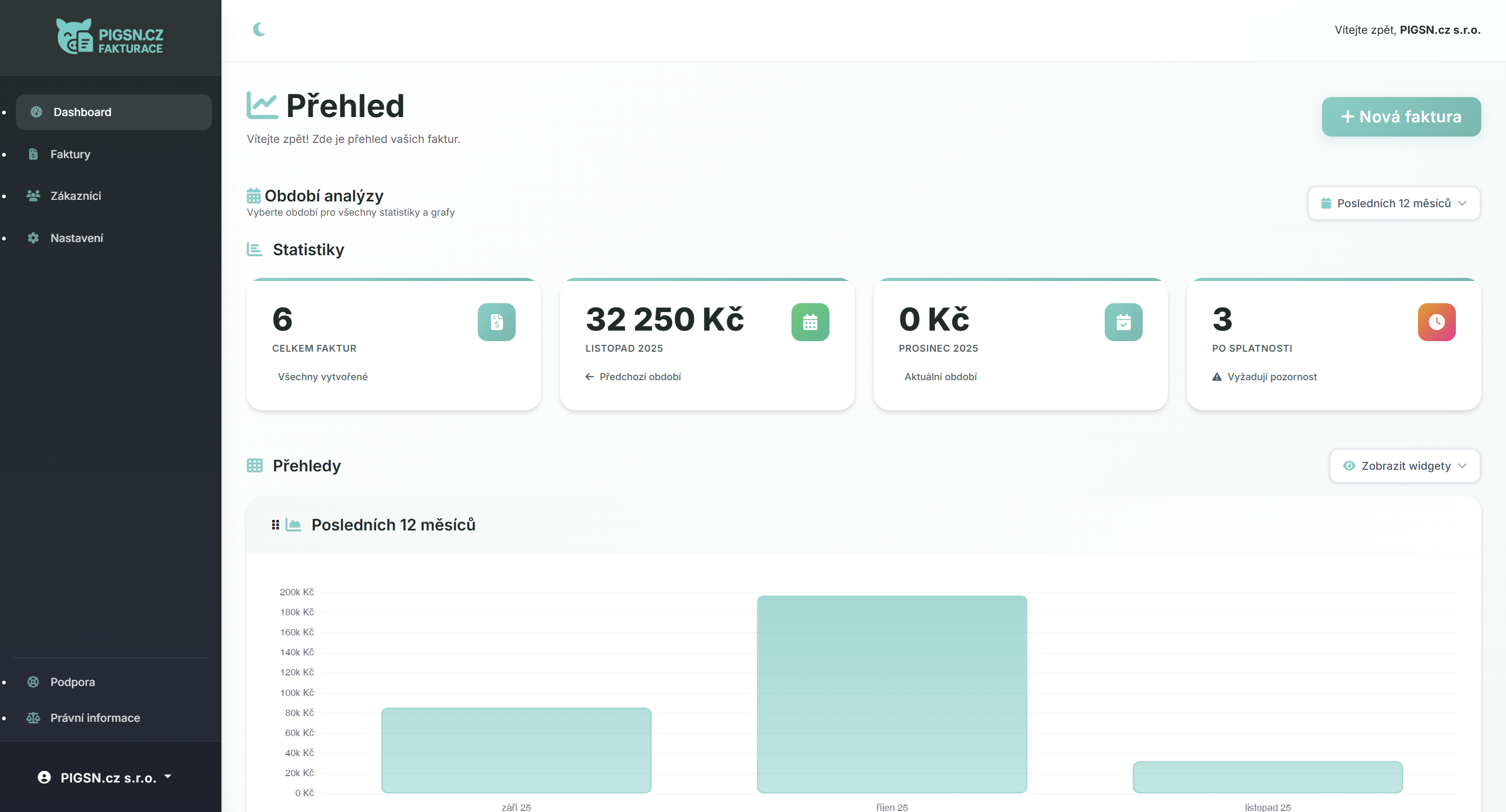This screenshot has width=1506, height=812.
Task: Expand the Zobrazit widgety dropdown
Action: (x=1404, y=466)
